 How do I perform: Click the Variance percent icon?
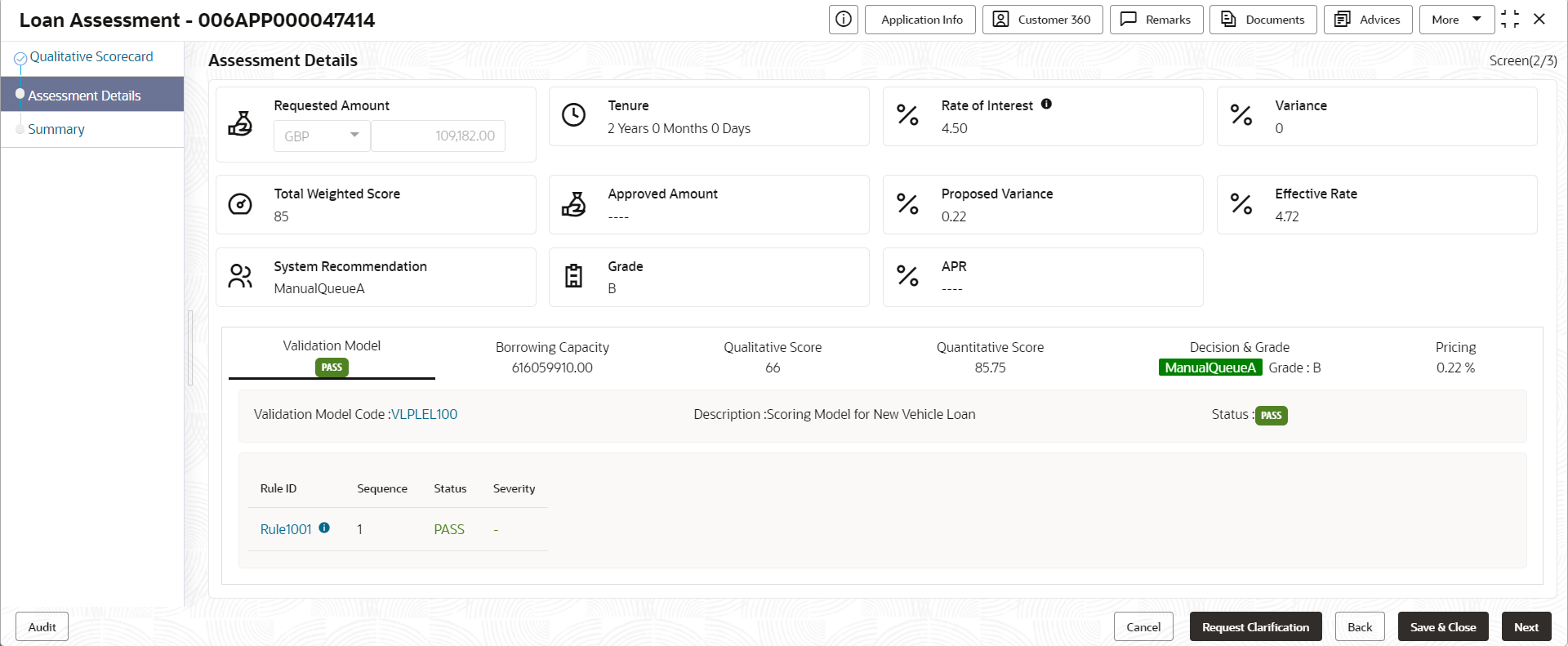(1241, 115)
